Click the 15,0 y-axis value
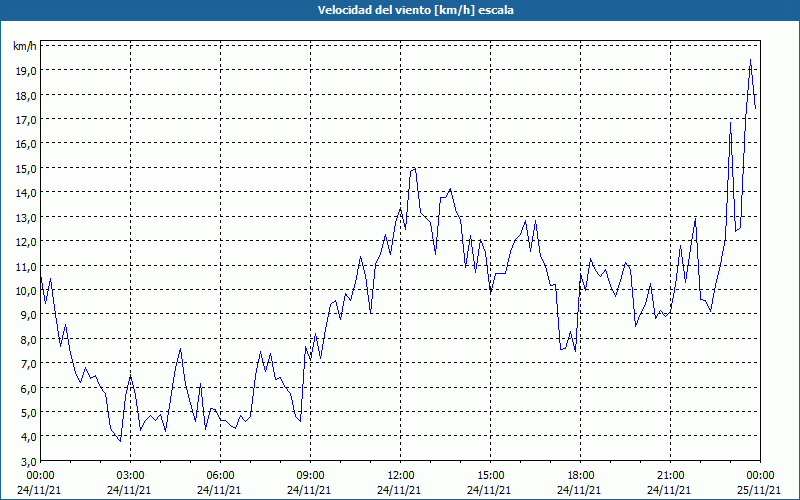 (27, 168)
